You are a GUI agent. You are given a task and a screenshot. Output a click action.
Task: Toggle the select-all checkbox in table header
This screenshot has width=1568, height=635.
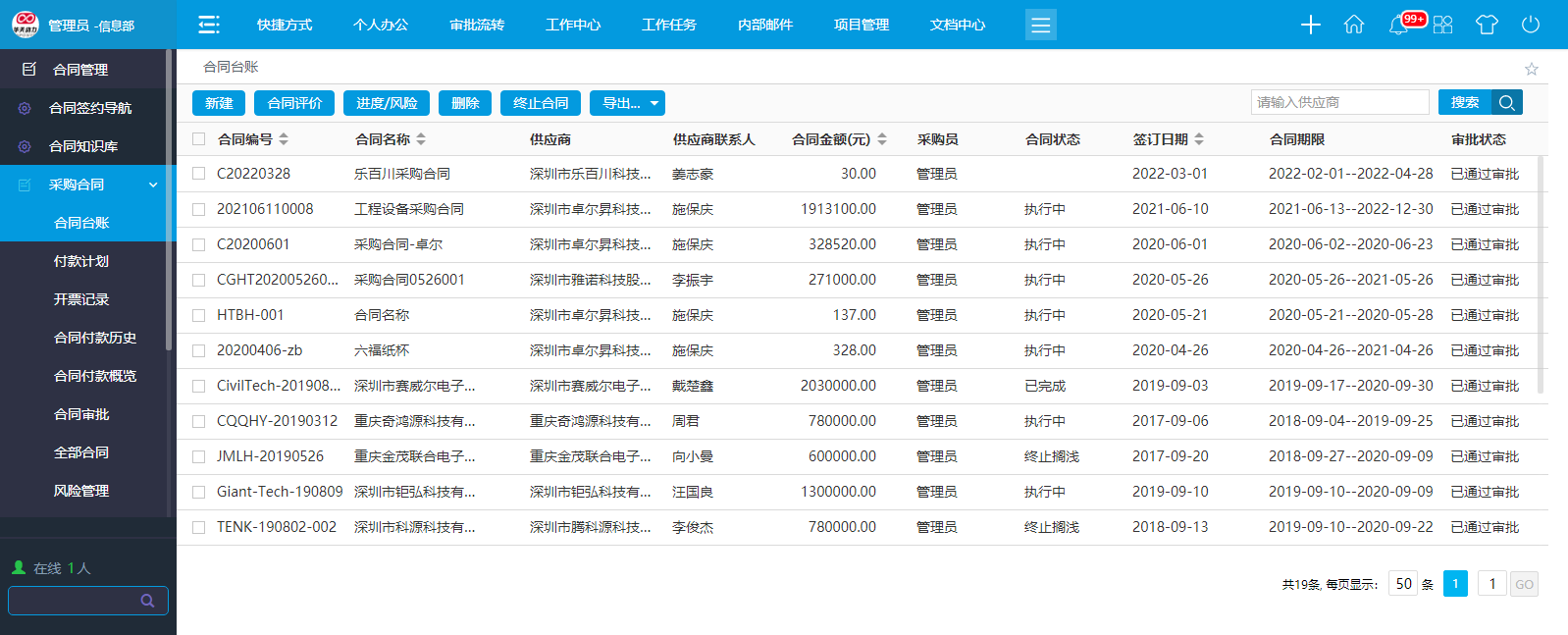click(199, 139)
